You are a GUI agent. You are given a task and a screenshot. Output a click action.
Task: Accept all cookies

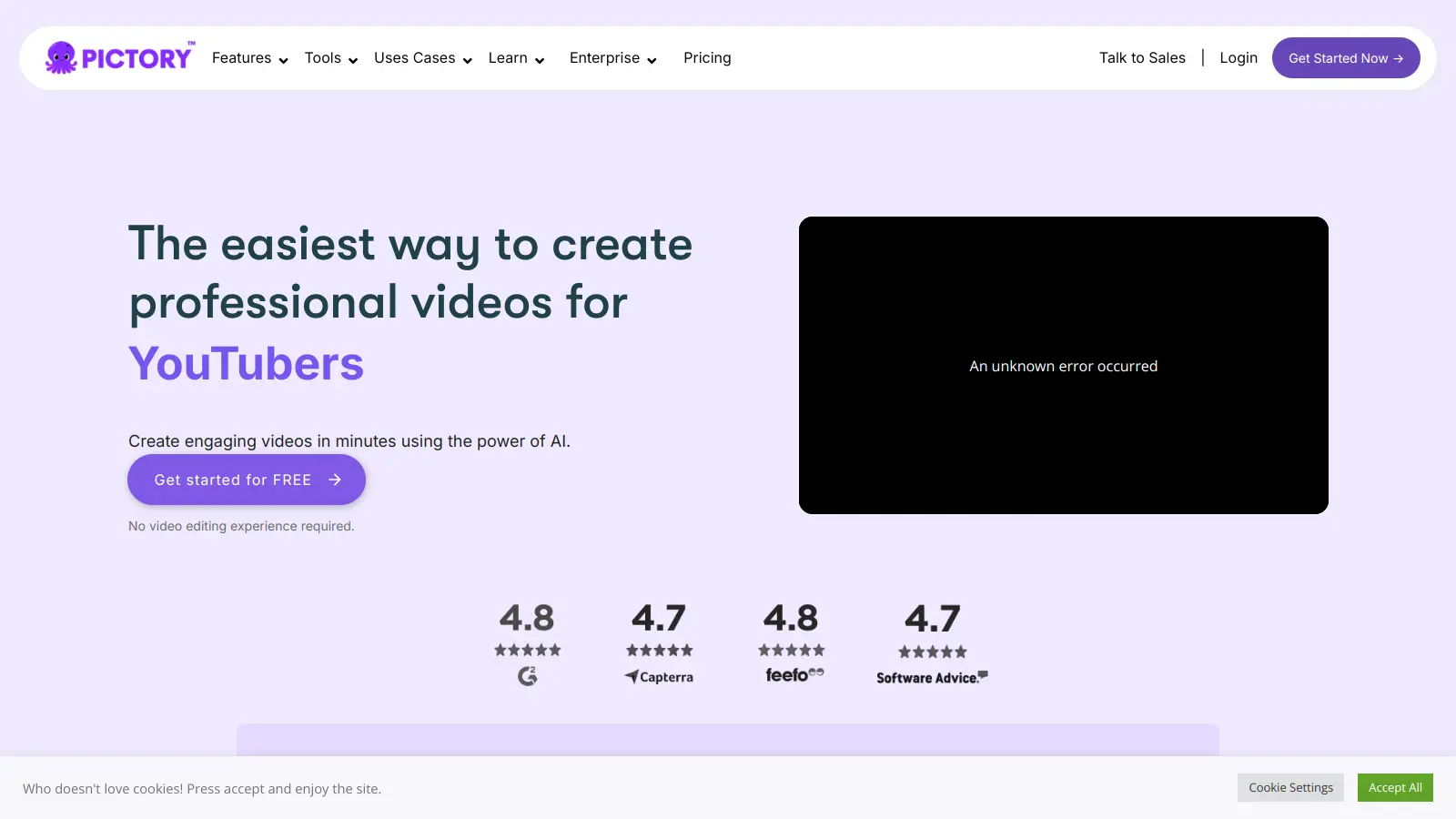point(1394,787)
